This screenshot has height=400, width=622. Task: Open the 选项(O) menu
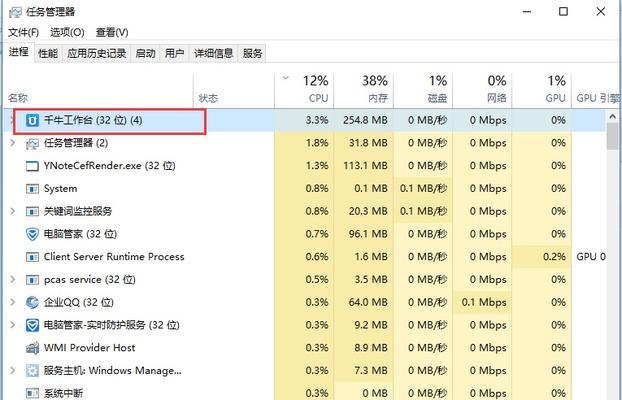tap(67, 32)
